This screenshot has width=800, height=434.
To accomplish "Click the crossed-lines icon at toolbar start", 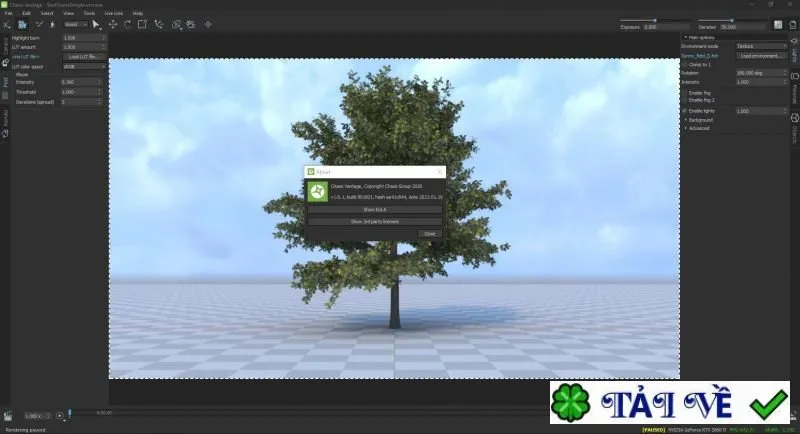I will [x=7, y=24].
